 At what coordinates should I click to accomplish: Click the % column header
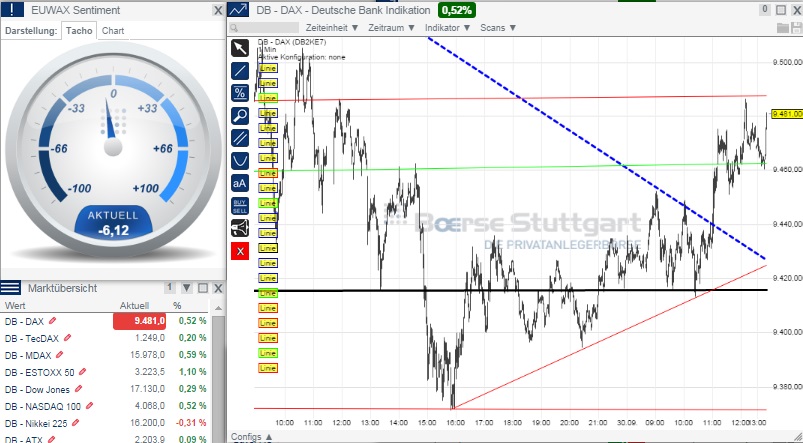point(177,306)
